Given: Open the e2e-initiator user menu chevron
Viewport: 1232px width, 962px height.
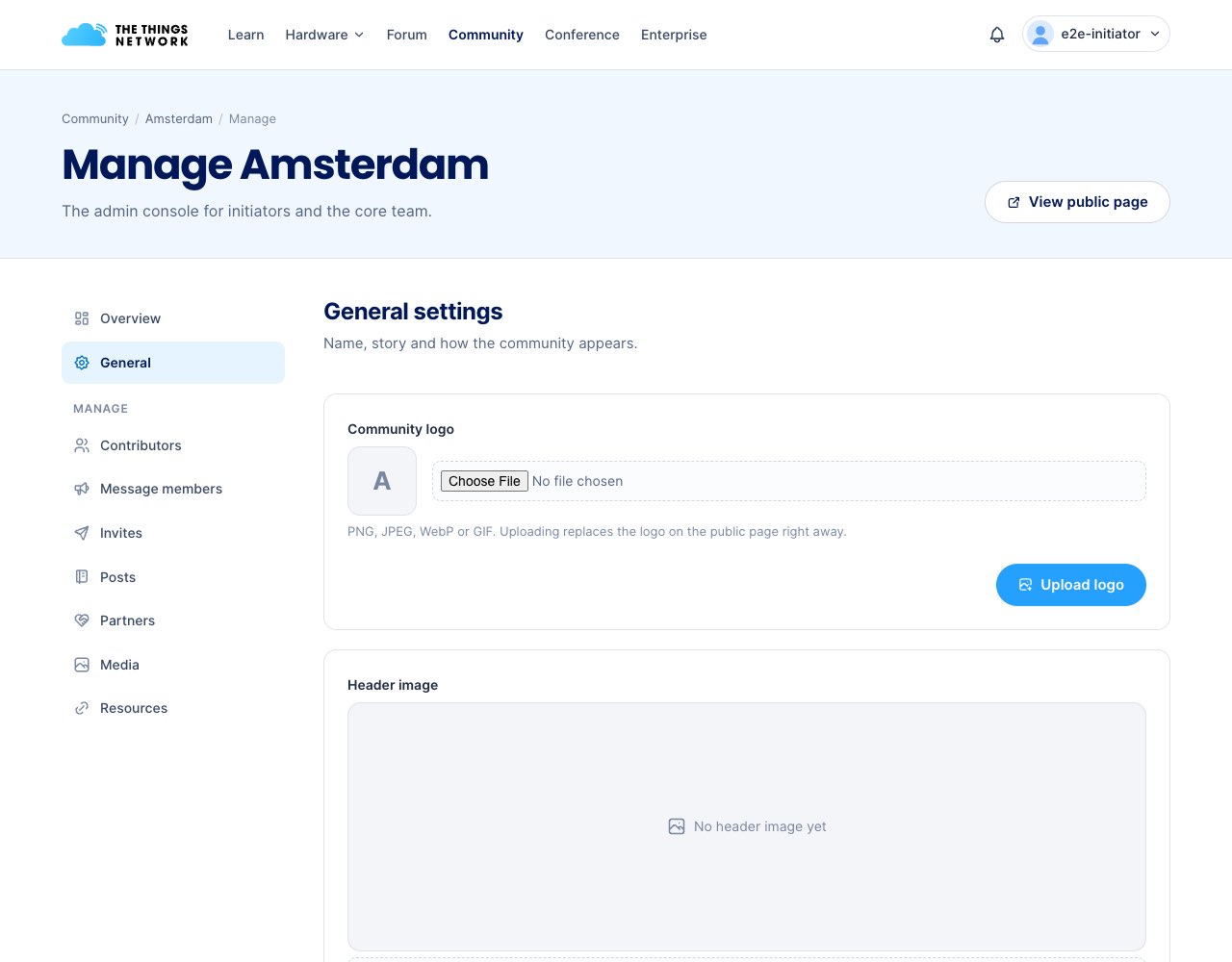Looking at the screenshot, I should coord(1155,34).
